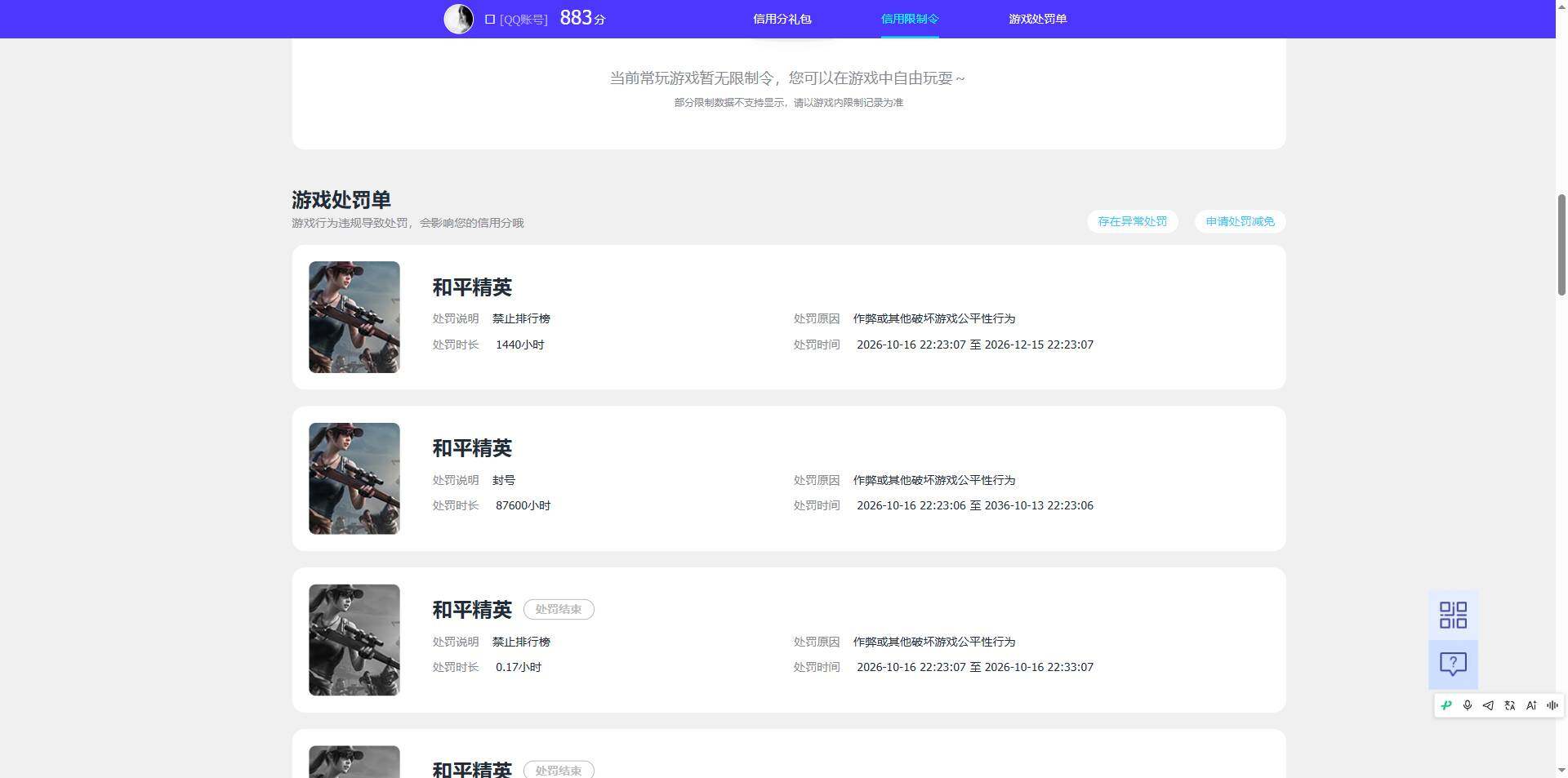The width and height of the screenshot is (1568, 778).
Task: Click the green logo in floating toolbar
Action: click(x=1446, y=705)
